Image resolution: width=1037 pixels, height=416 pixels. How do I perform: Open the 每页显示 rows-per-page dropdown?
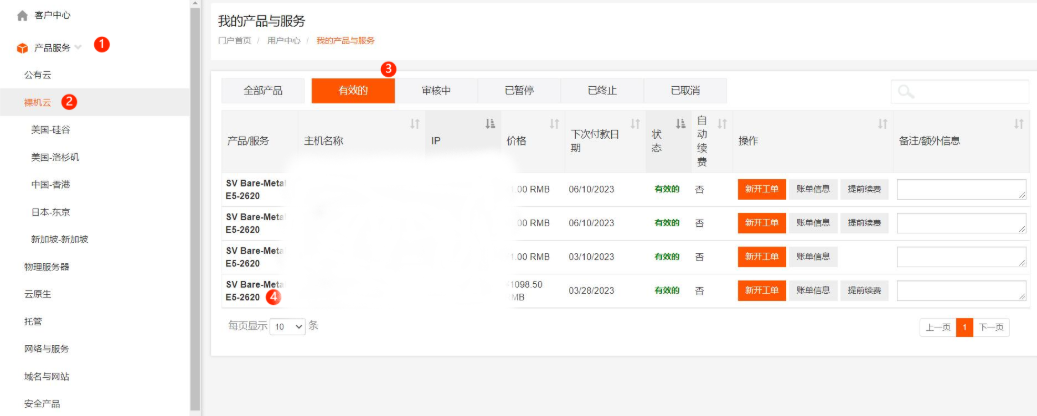click(x=288, y=327)
